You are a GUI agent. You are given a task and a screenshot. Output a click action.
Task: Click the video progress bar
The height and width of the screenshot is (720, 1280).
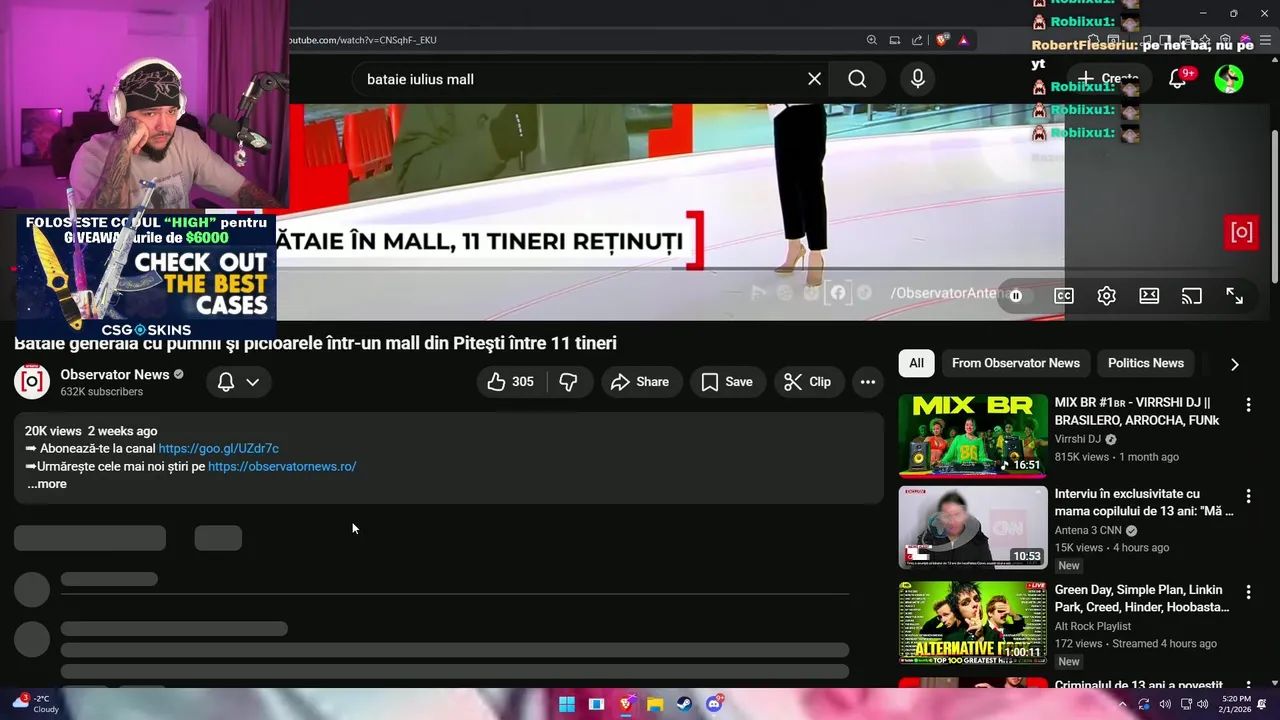(640, 268)
